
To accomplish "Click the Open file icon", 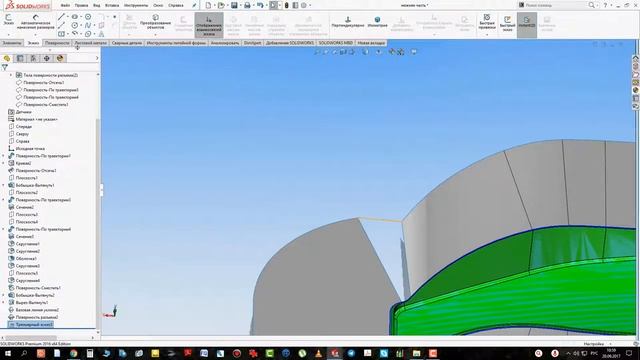I will pos(221,5).
